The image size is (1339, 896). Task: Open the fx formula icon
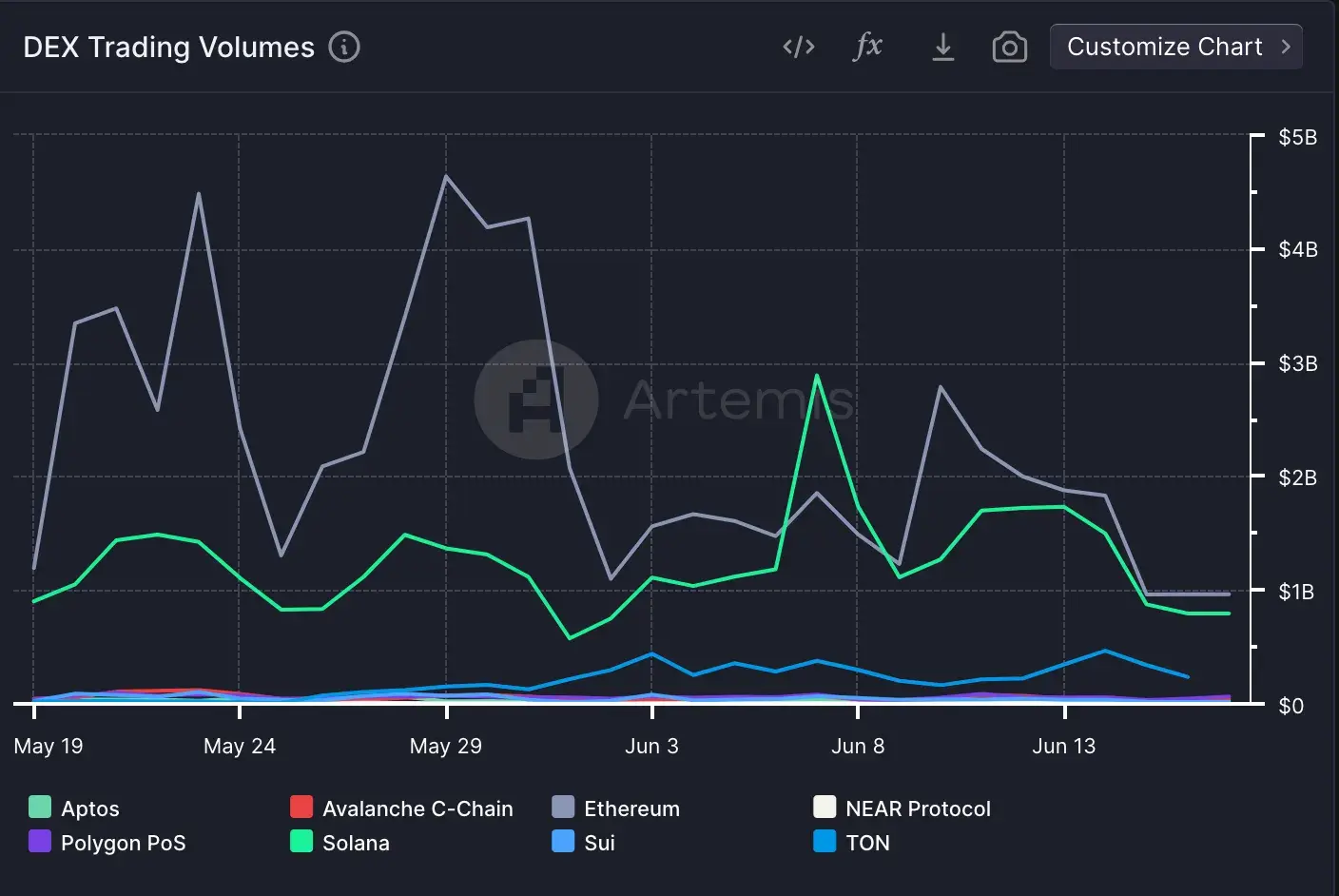(x=868, y=46)
